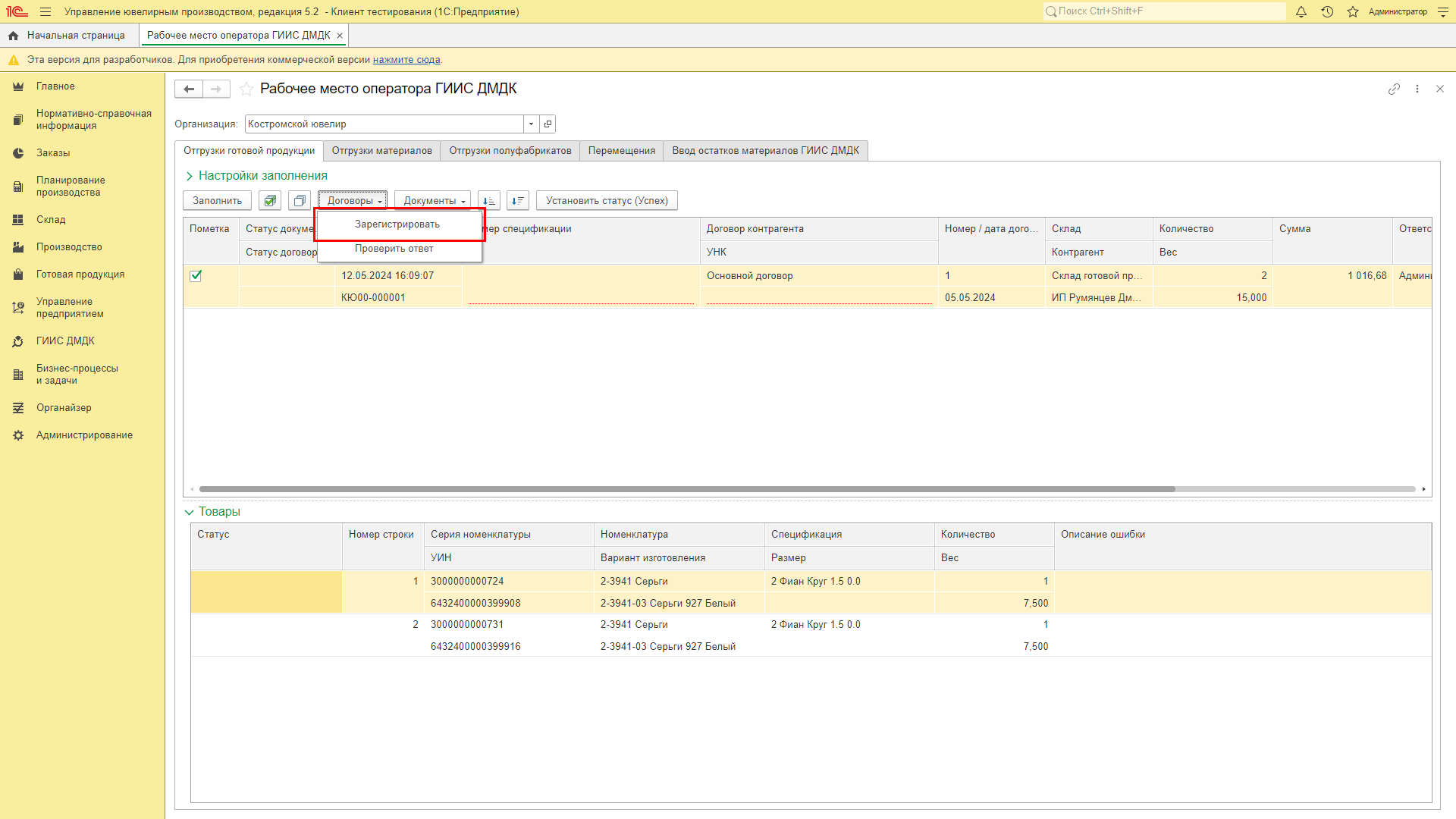Click the forward navigation arrow

(216, 89)
